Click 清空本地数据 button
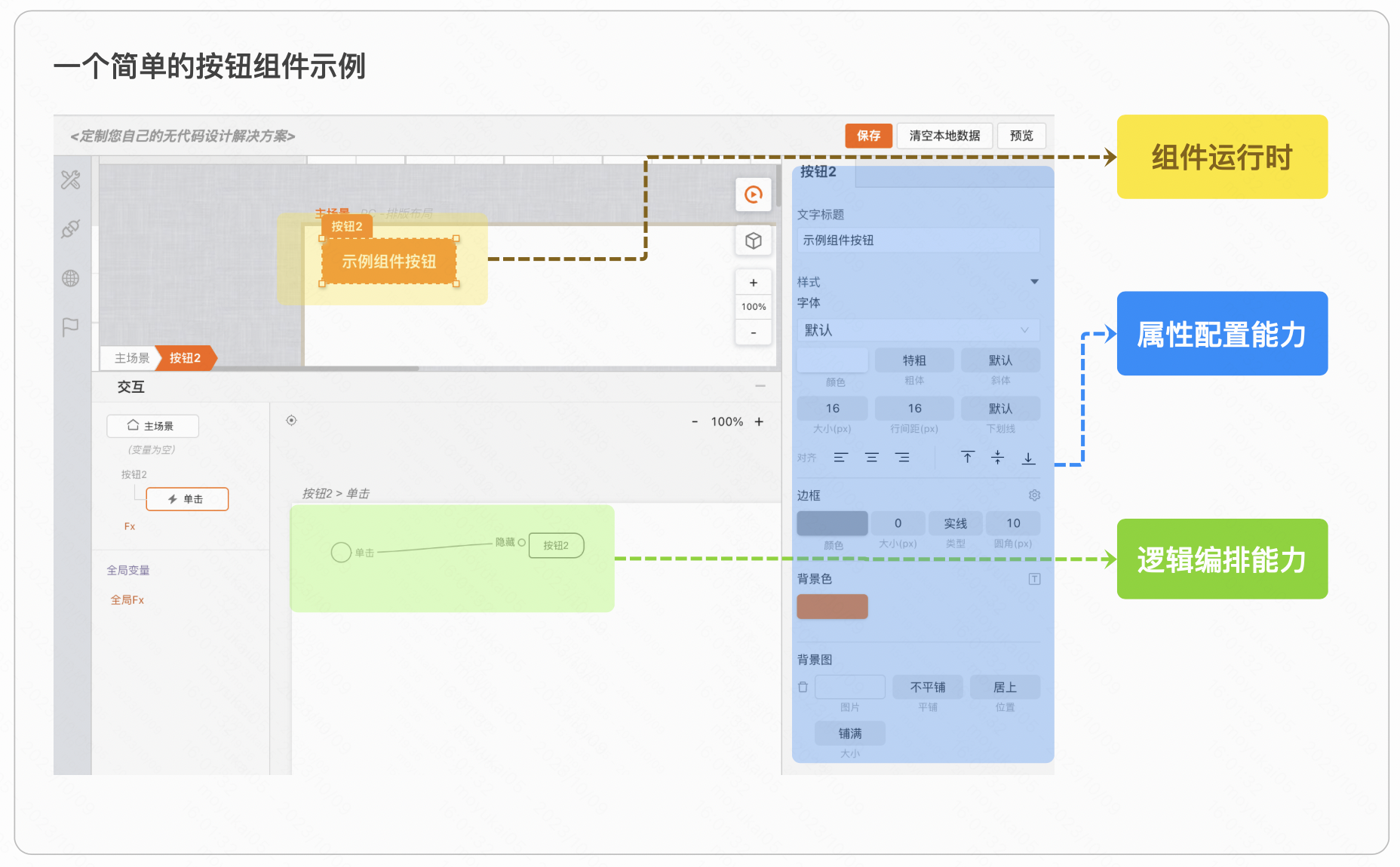 click(944, 136)
